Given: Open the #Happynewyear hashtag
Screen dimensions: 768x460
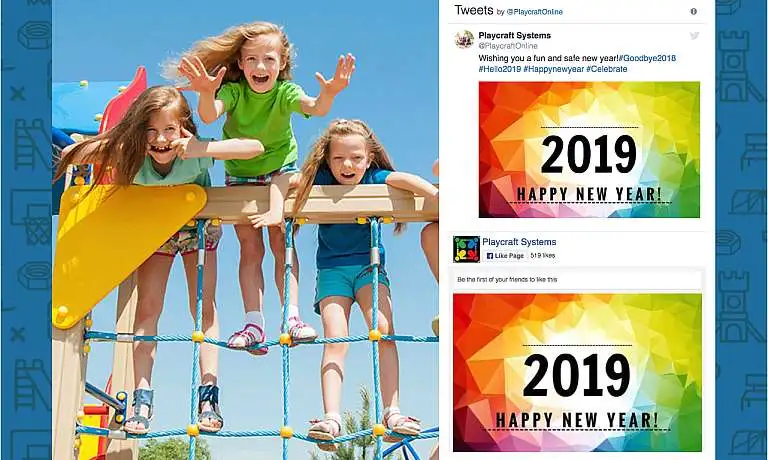Looking at the screenshot, I should coord(553,69).
